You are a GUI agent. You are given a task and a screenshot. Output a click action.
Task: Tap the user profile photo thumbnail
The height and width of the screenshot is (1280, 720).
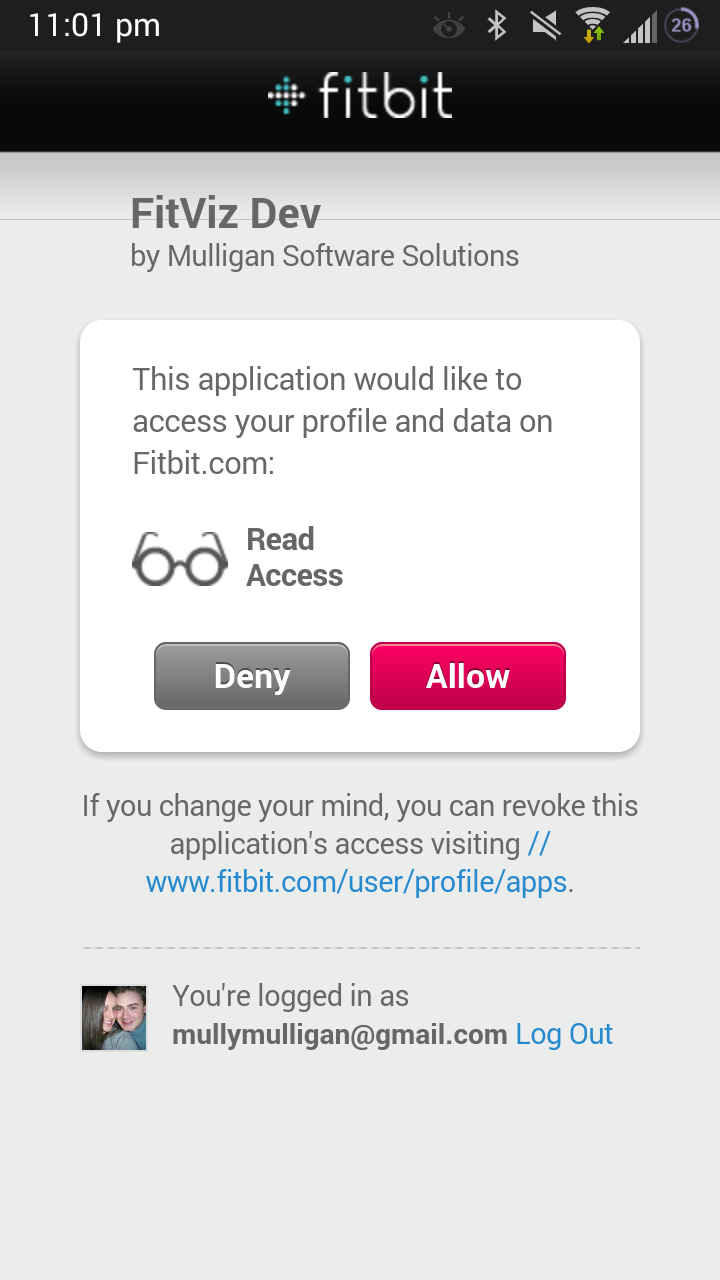[x=114, y=1018]
